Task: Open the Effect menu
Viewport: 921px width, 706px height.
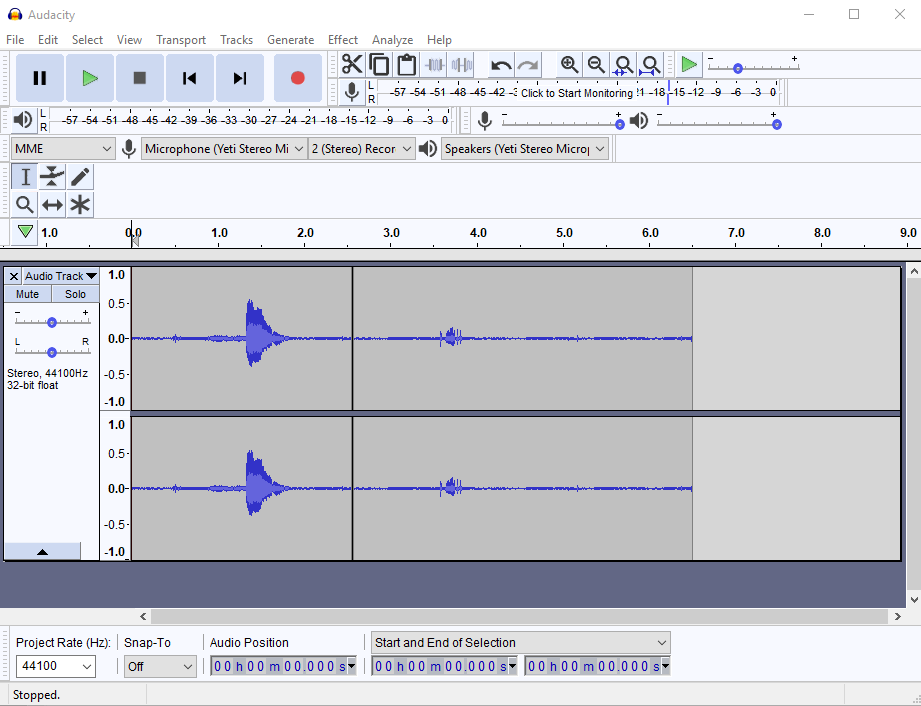Action: [x=343, y=39]
